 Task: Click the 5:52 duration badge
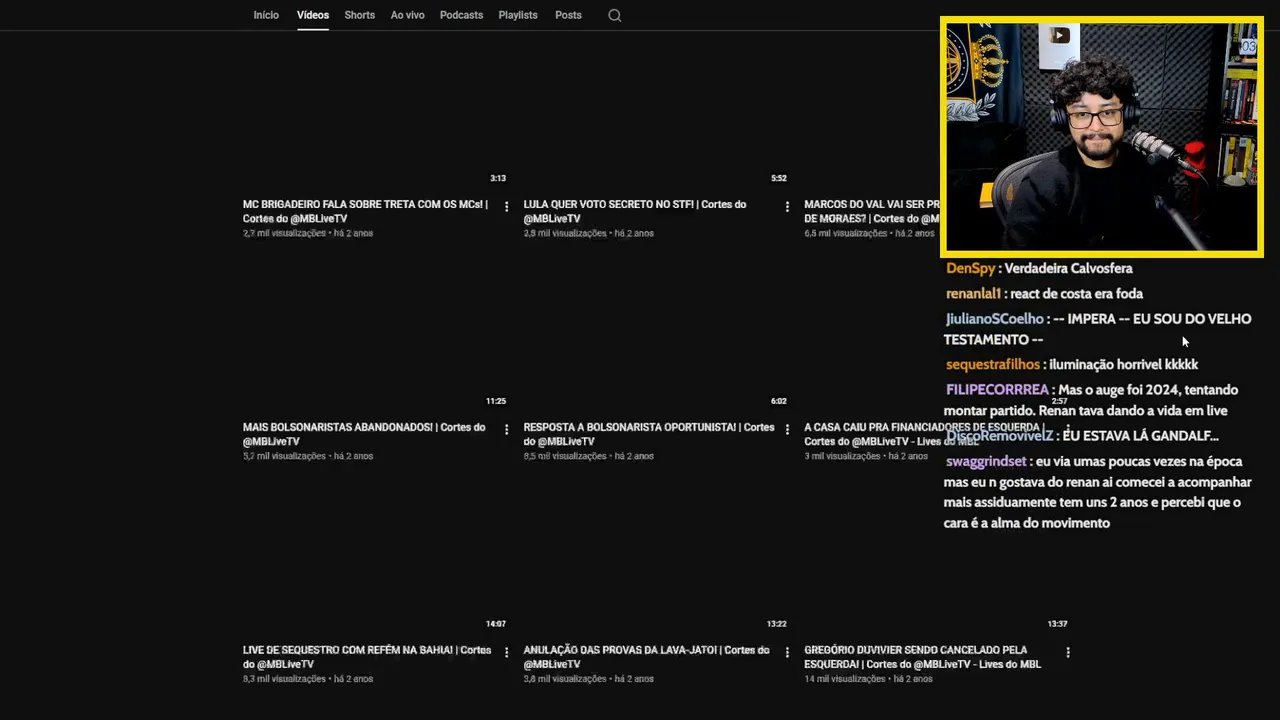[779, 178]
